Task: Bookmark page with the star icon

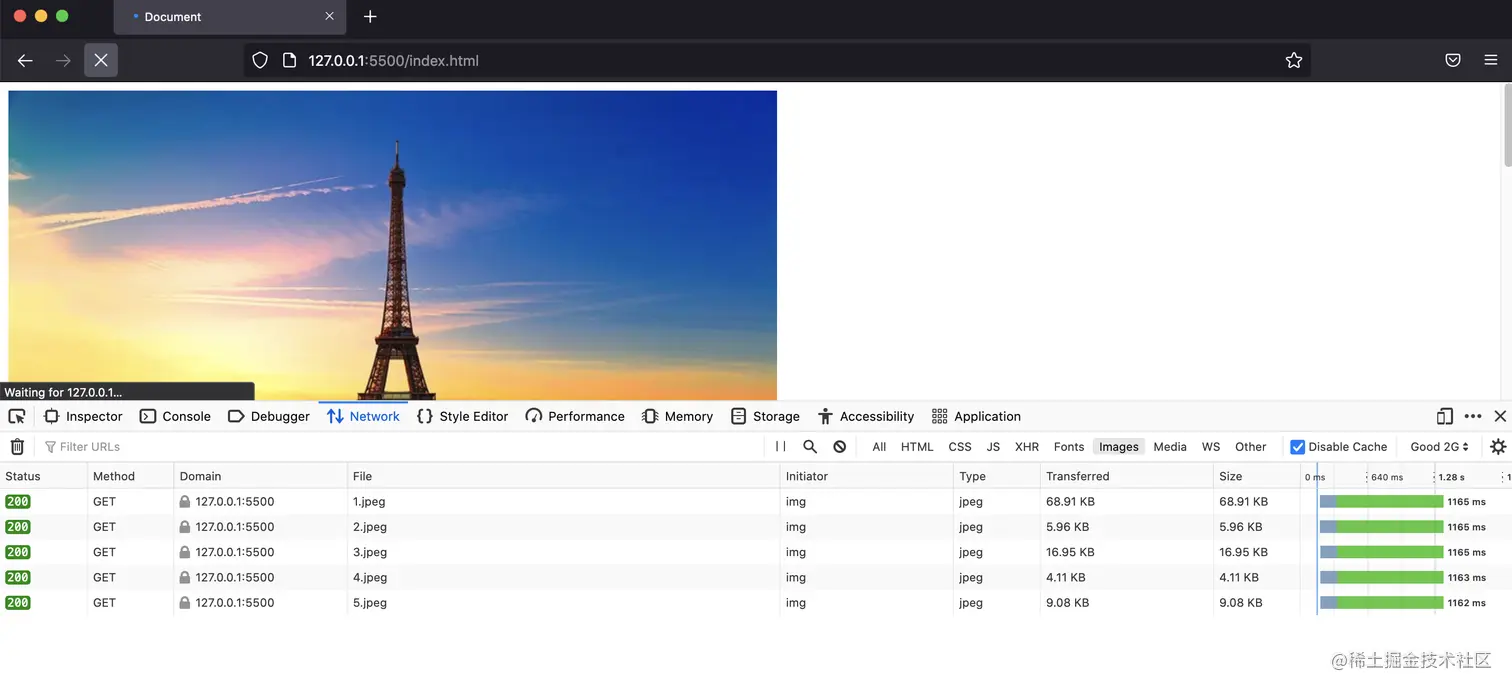Action: [x=1294, y=60]
